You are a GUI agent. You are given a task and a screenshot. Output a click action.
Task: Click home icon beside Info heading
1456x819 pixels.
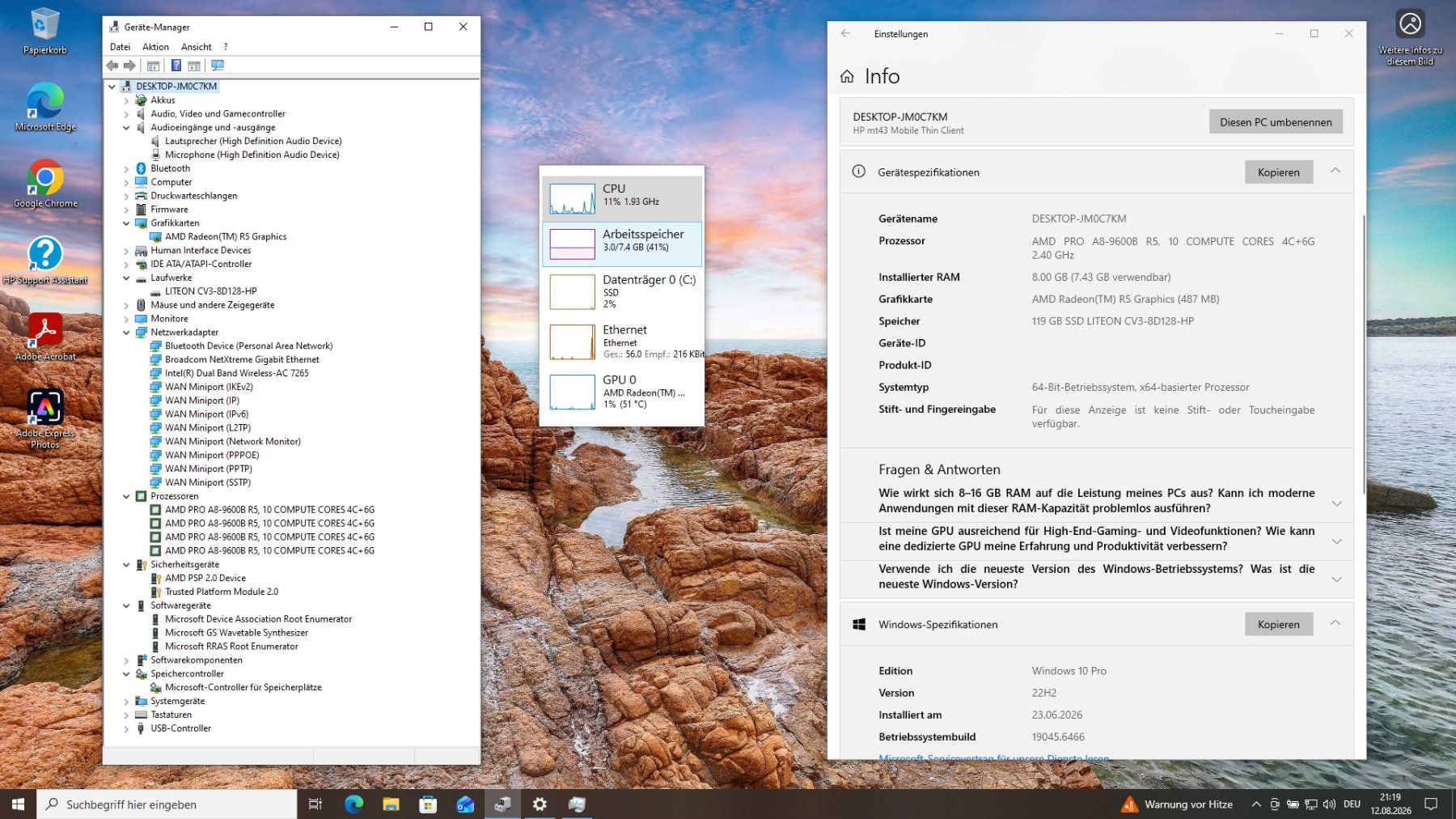(x=847, y=76)
